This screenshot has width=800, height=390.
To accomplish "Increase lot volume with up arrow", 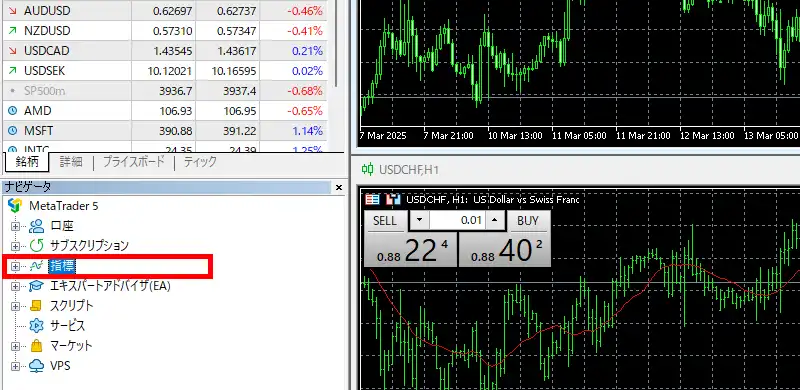I will click(x=494, y=221).
